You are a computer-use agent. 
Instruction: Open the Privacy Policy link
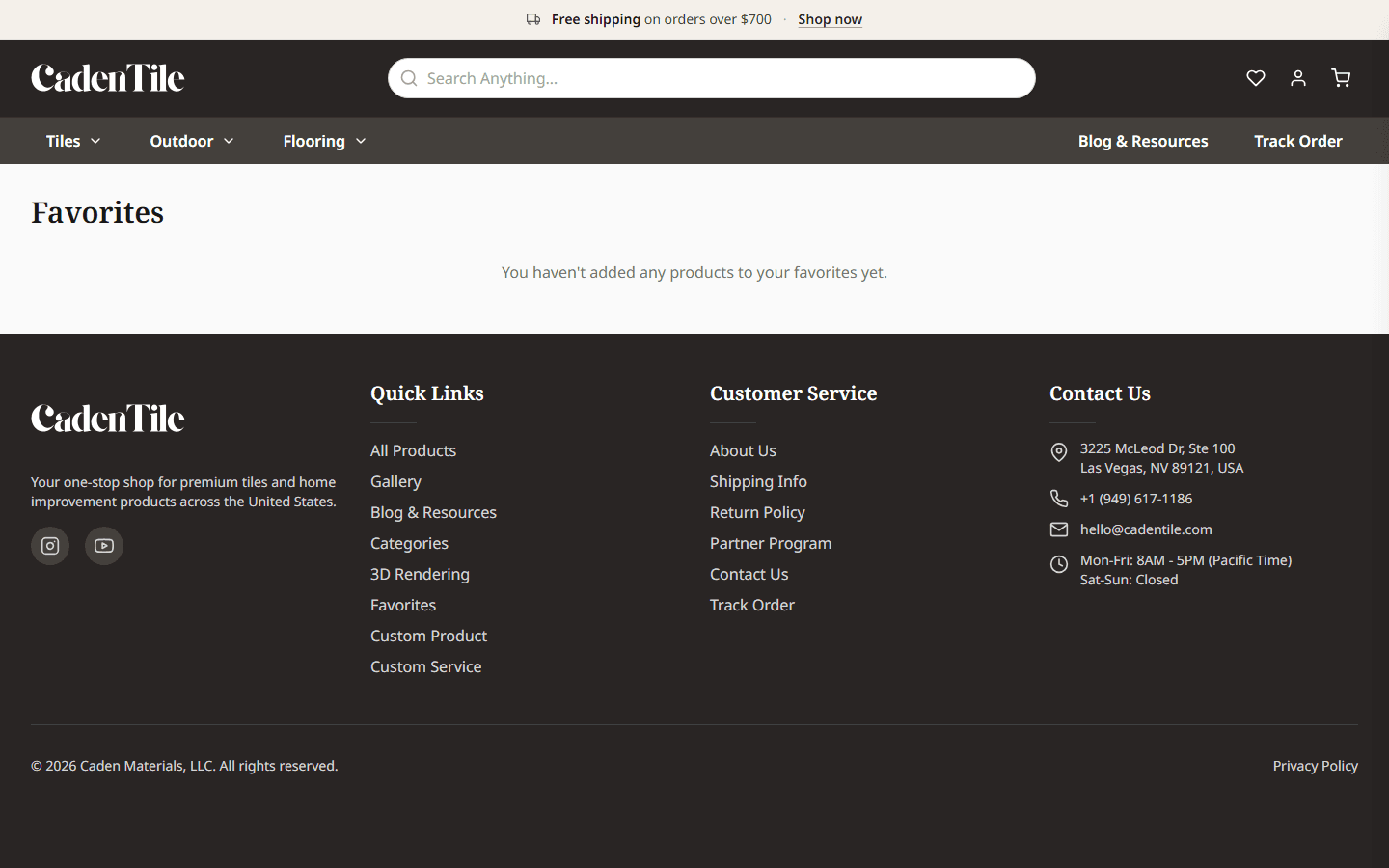coord(1315,766)
